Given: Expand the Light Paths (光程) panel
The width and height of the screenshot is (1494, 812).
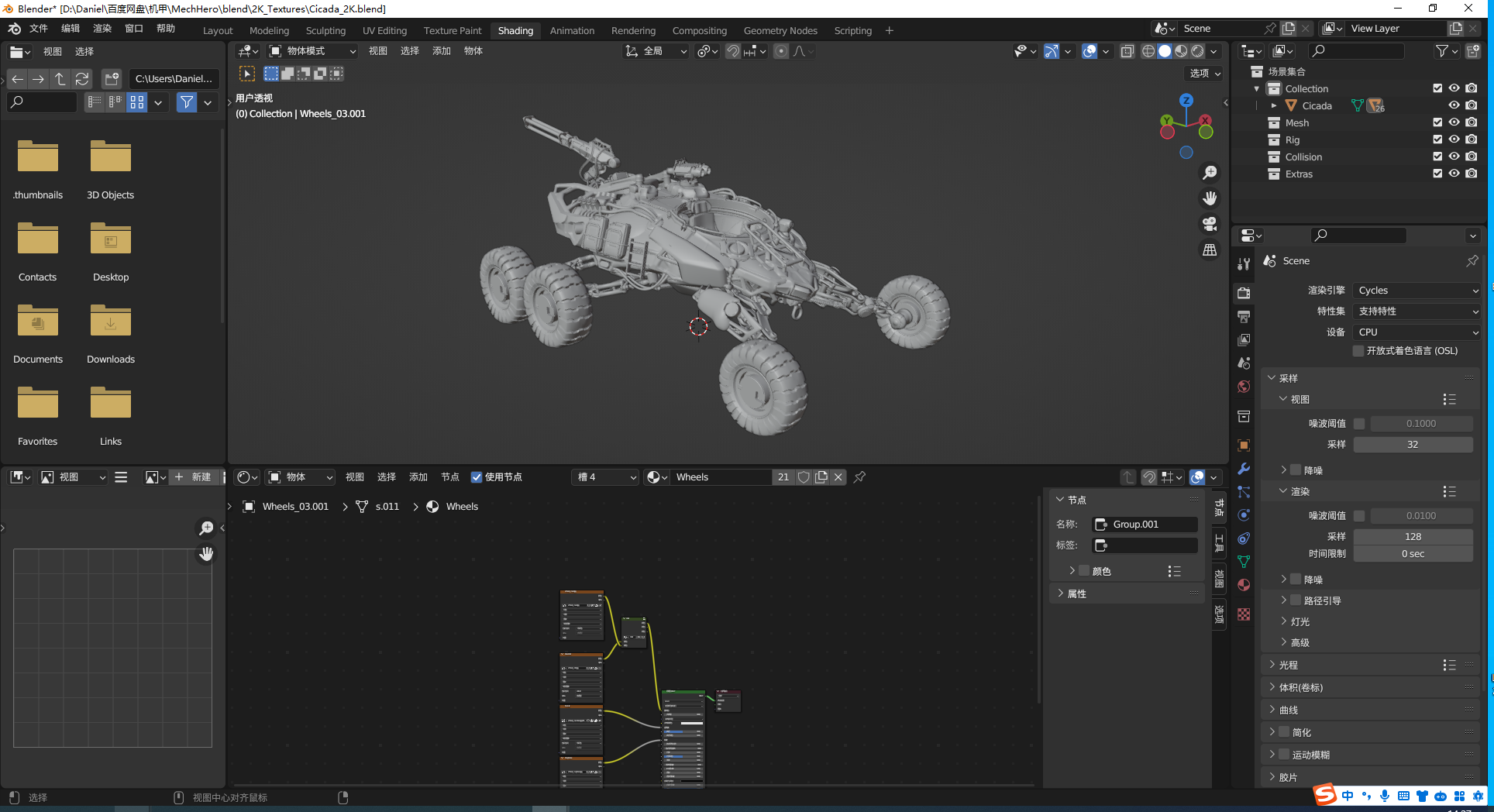Looking at the screenshot, I should [x=1288, y=665].
